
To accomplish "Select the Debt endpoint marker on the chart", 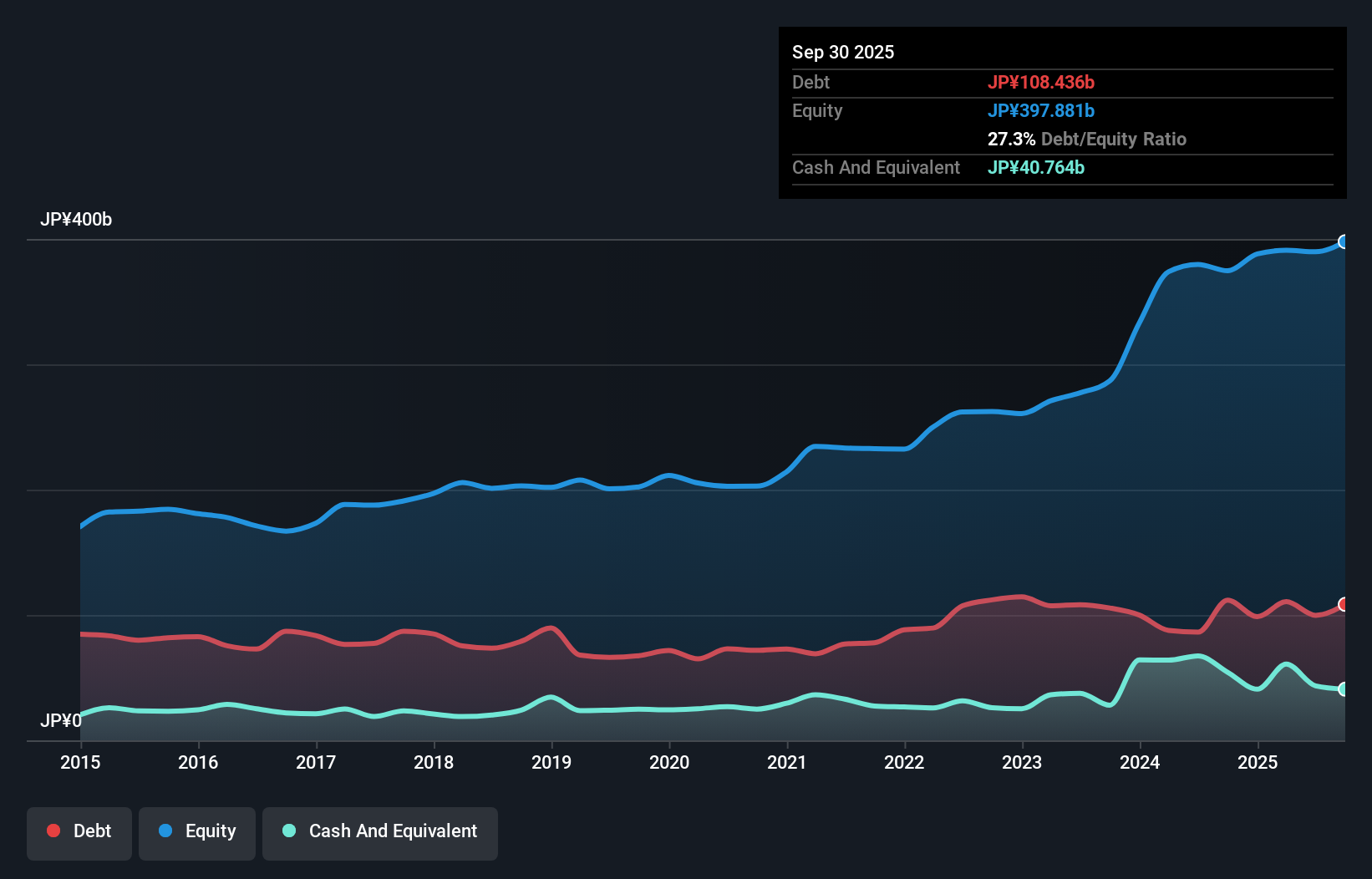I will tap(1344, 604).
